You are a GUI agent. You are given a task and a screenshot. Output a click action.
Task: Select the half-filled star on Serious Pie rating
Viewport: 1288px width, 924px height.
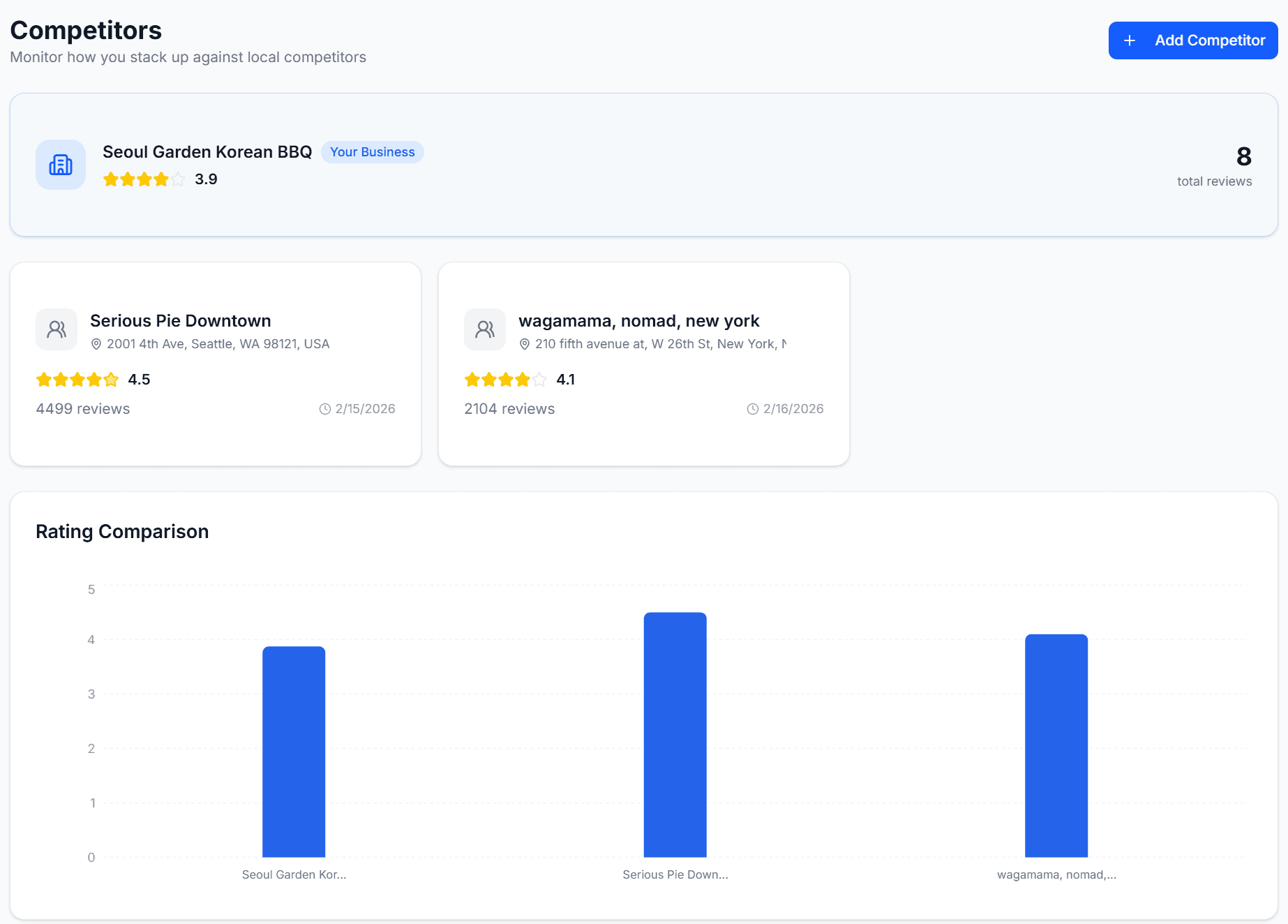click(x=112, y=379)
